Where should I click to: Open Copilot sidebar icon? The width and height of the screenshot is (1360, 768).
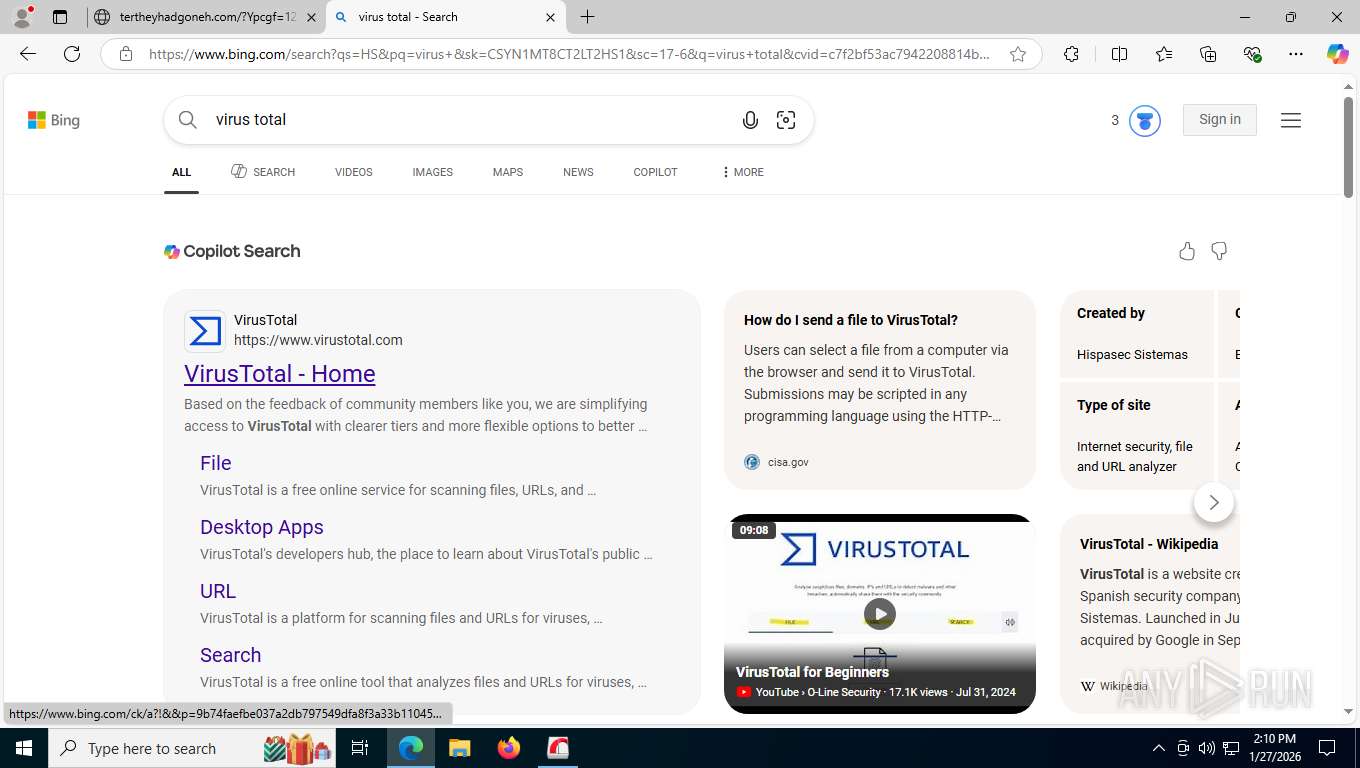(1338, 54)
